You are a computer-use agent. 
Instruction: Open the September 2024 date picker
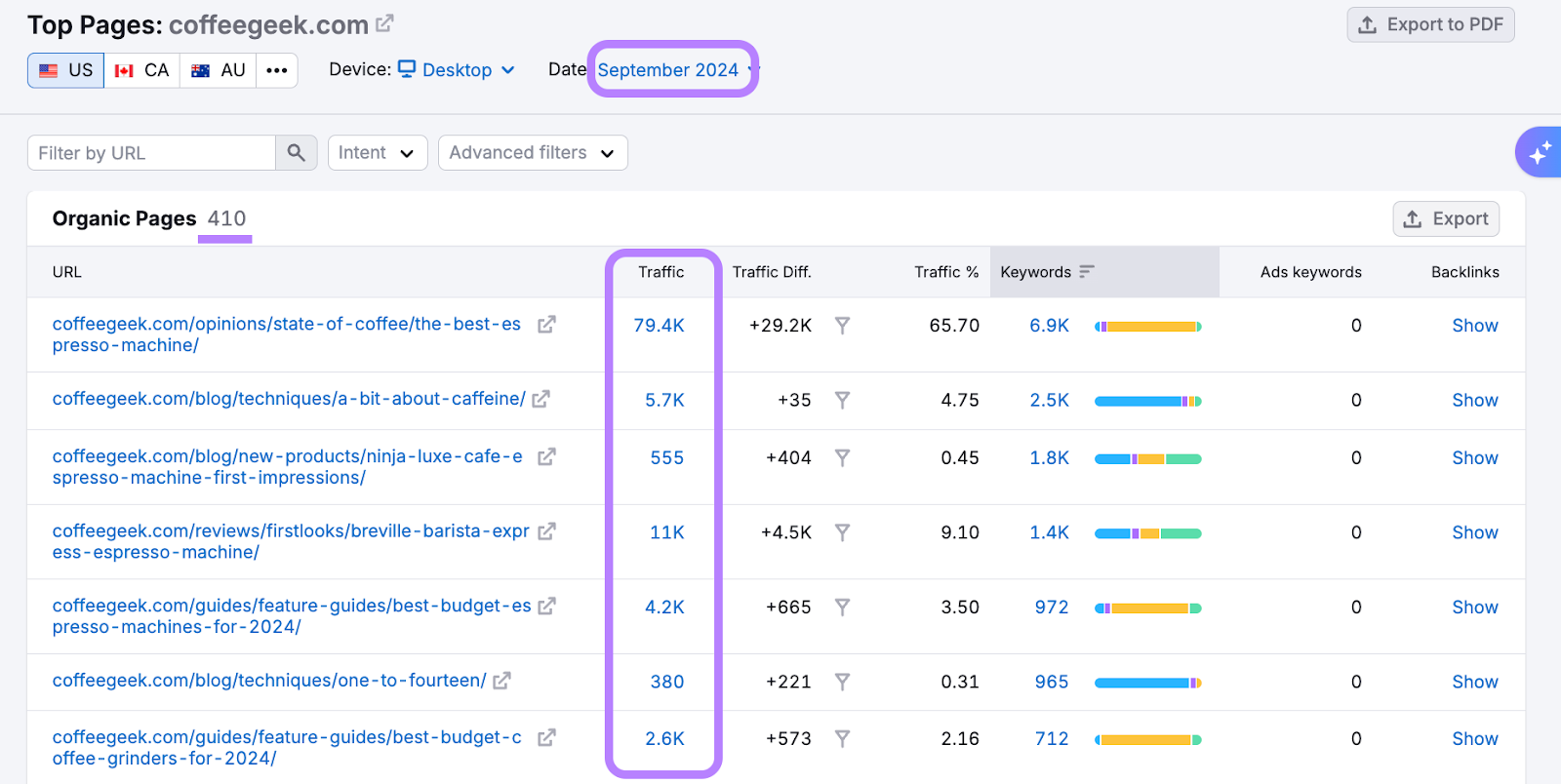672,70
